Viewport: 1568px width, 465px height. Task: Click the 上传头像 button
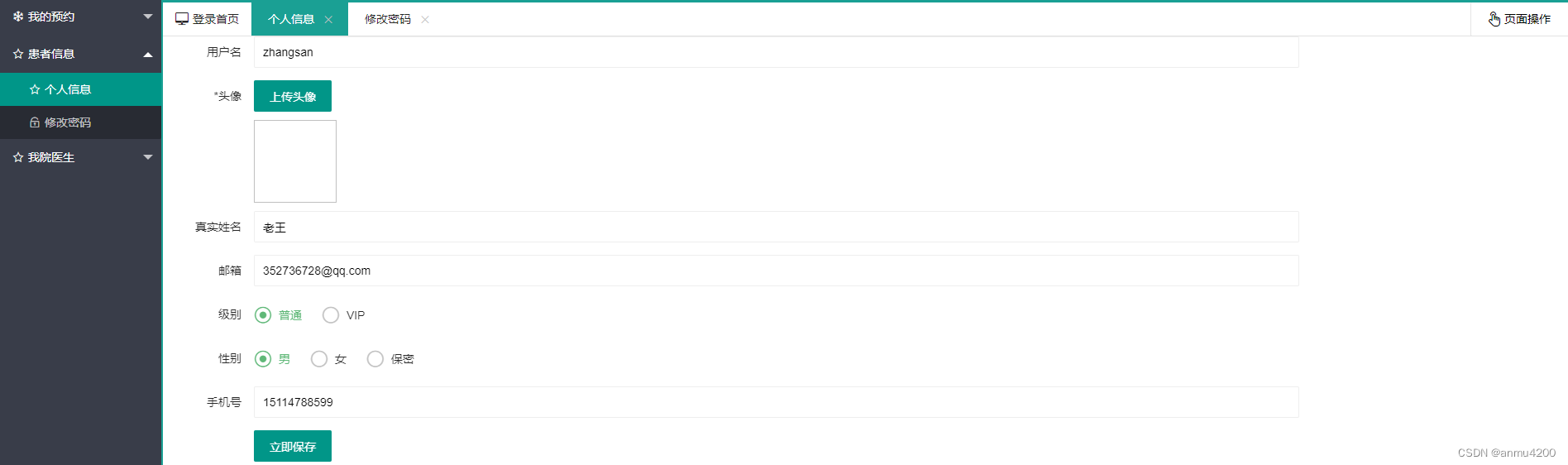293,96
